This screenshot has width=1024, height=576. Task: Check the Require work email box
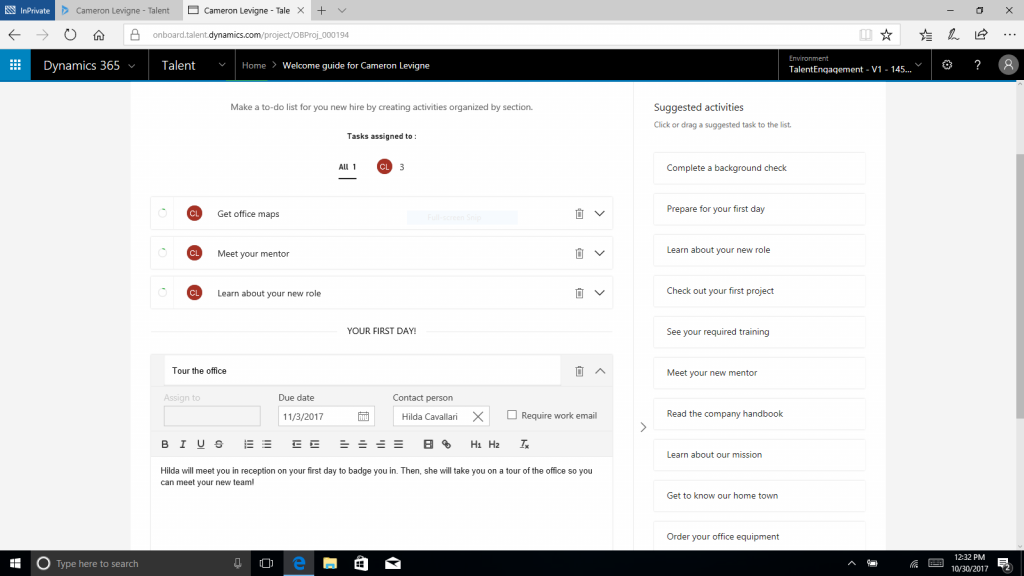pos(512,415)
